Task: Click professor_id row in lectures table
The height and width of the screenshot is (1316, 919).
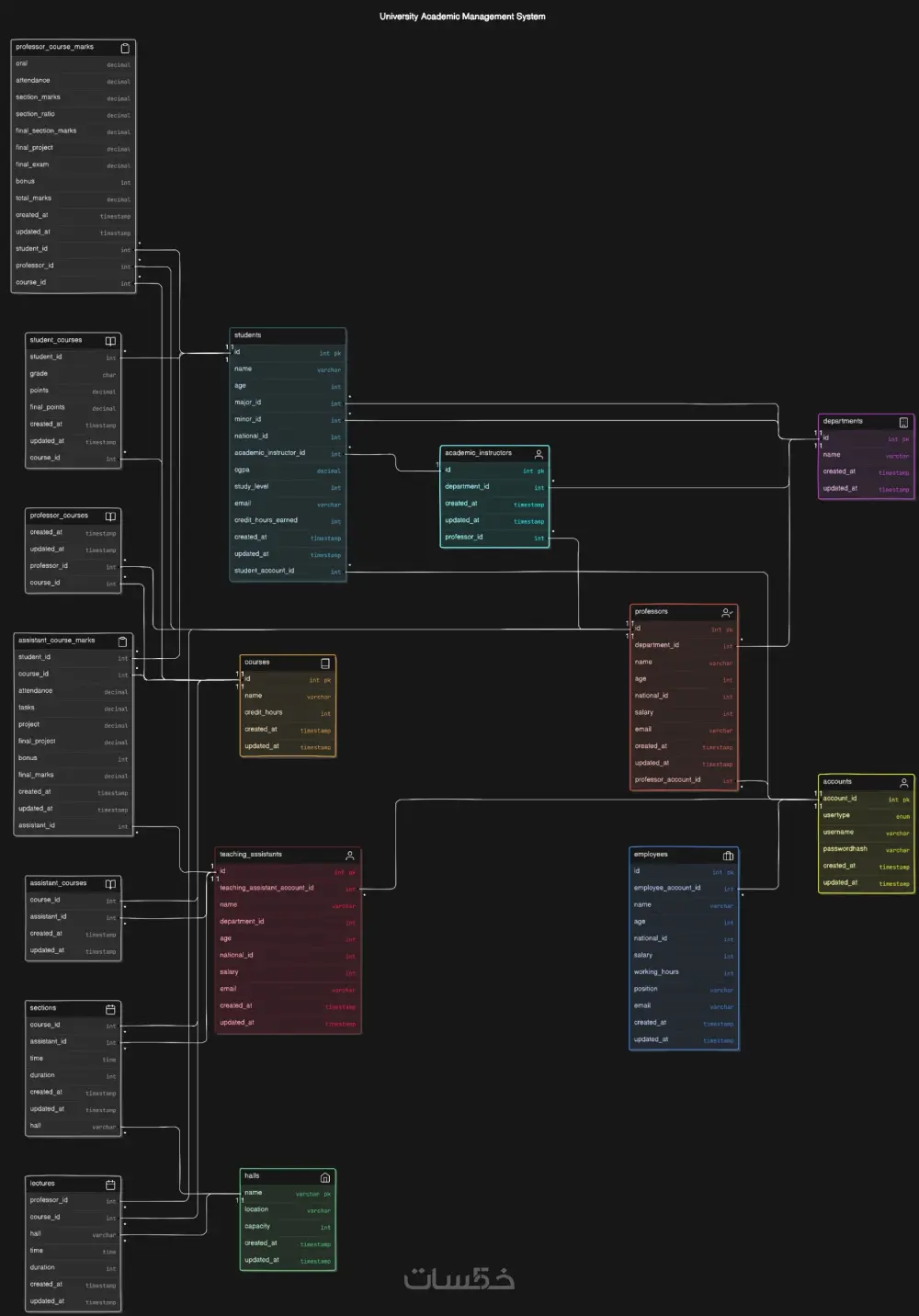Action: pyautogui.click(x=73, y=1201)
